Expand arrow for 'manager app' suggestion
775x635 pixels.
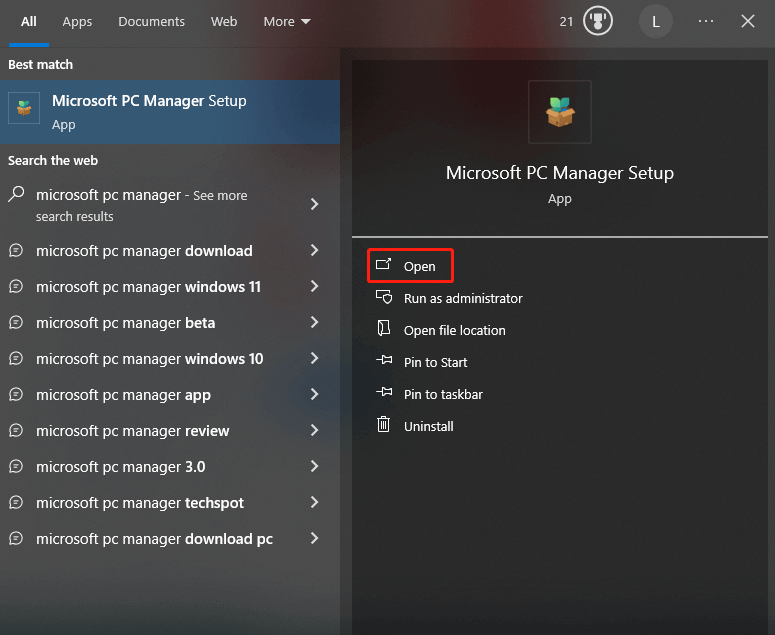pos(314,394)
